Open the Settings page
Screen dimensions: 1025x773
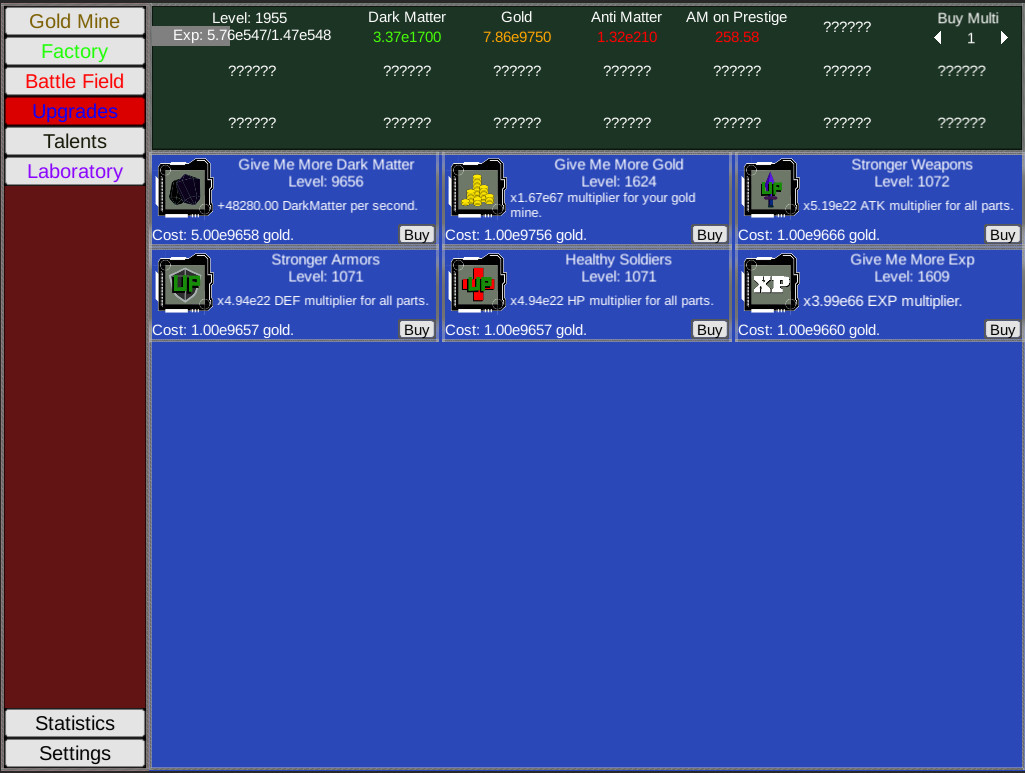tap(75, 753)
